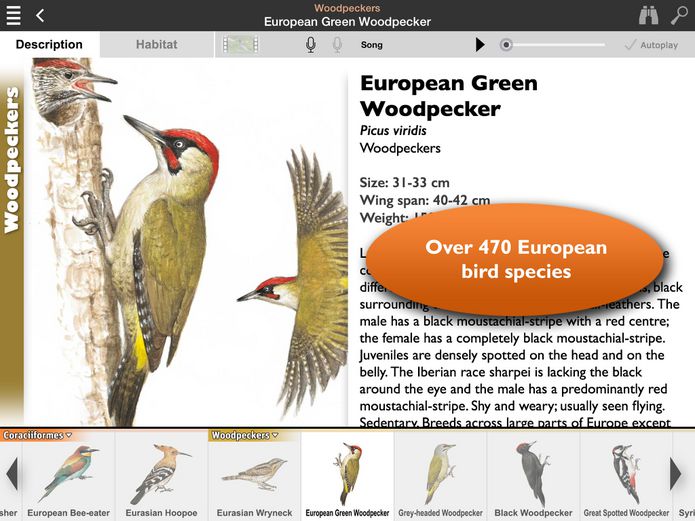Select the greyed-out microphone icon
Screen dimensions: 695x521
point(337,45)
